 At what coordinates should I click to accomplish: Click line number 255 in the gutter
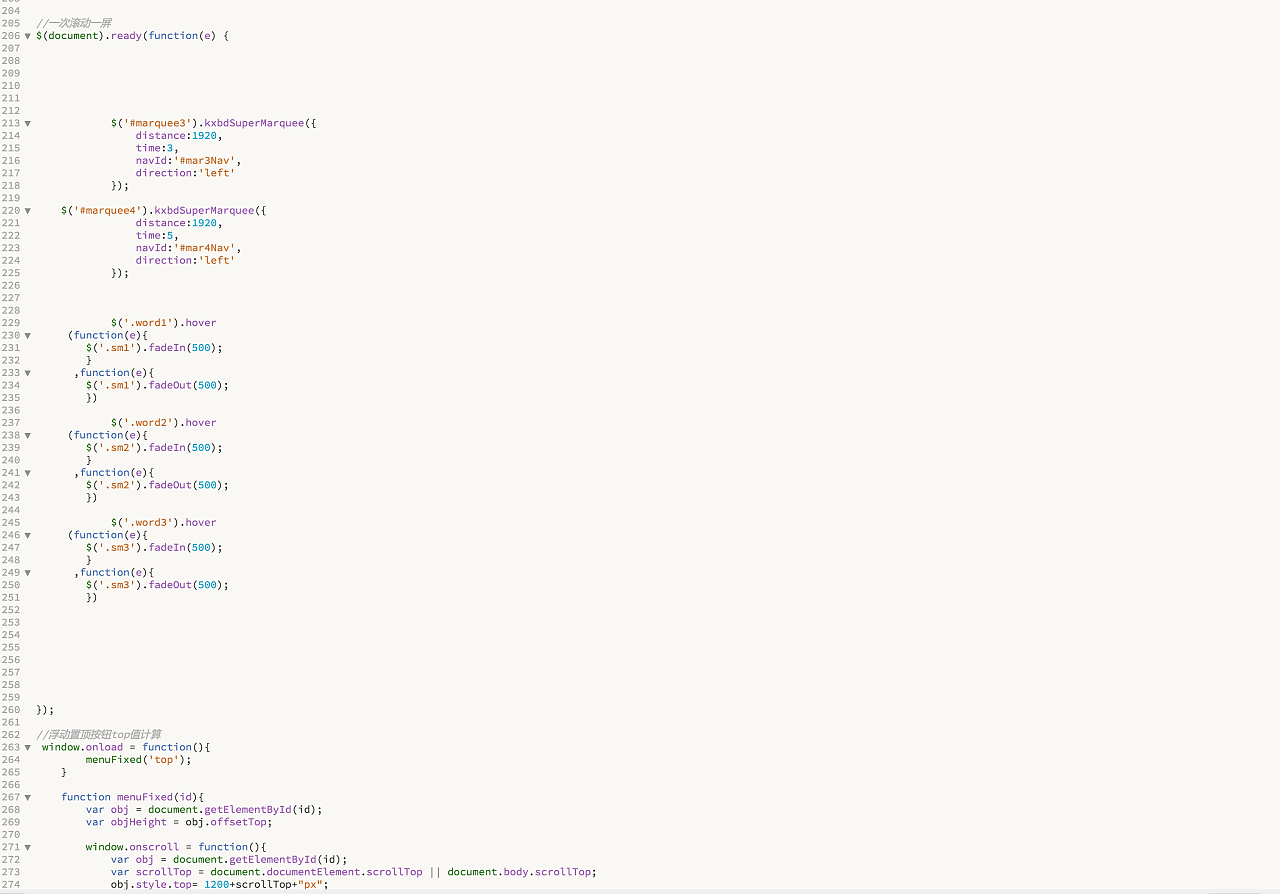[x=11, y=648]
